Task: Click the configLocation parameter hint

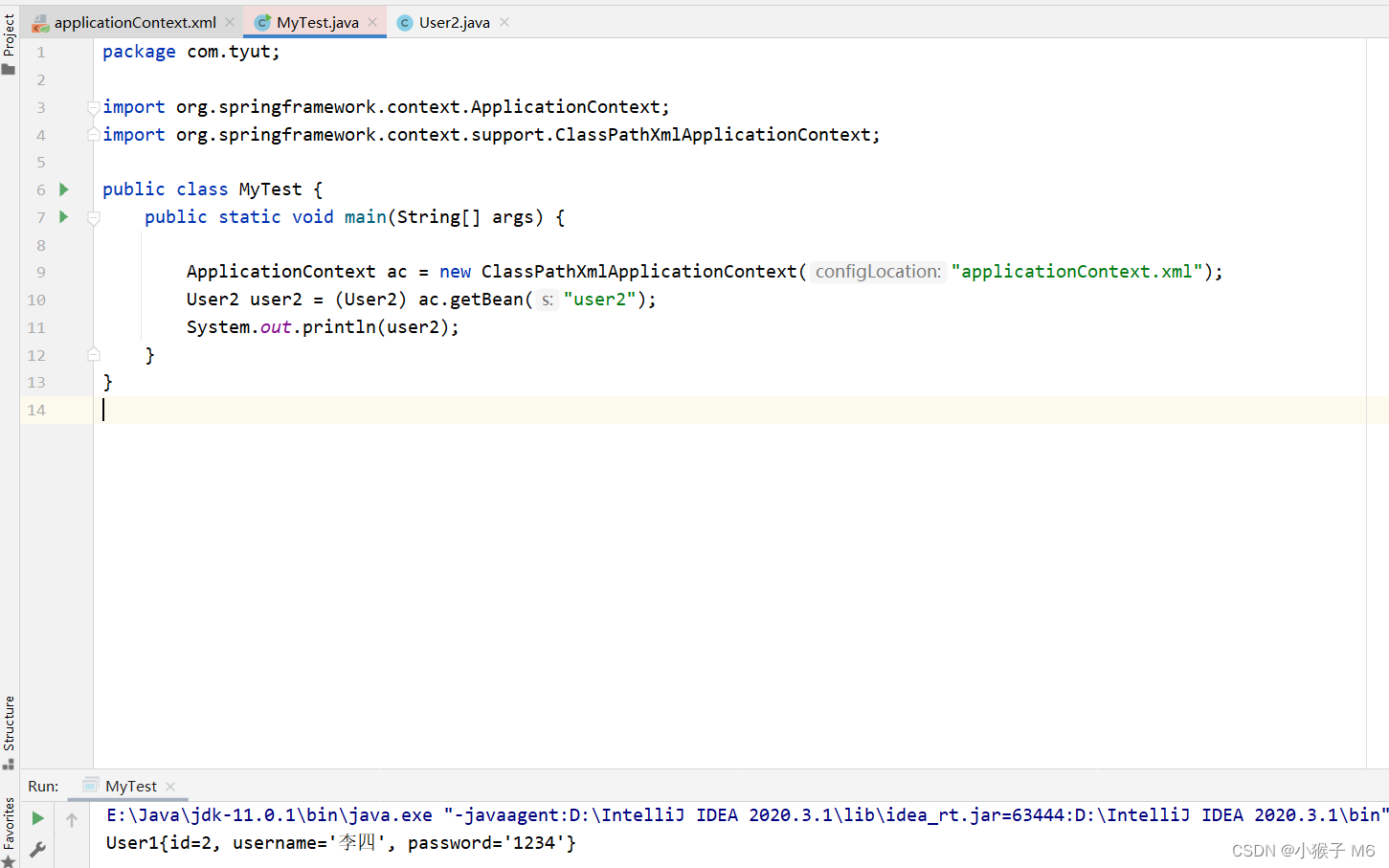Action: pos(878,272)
